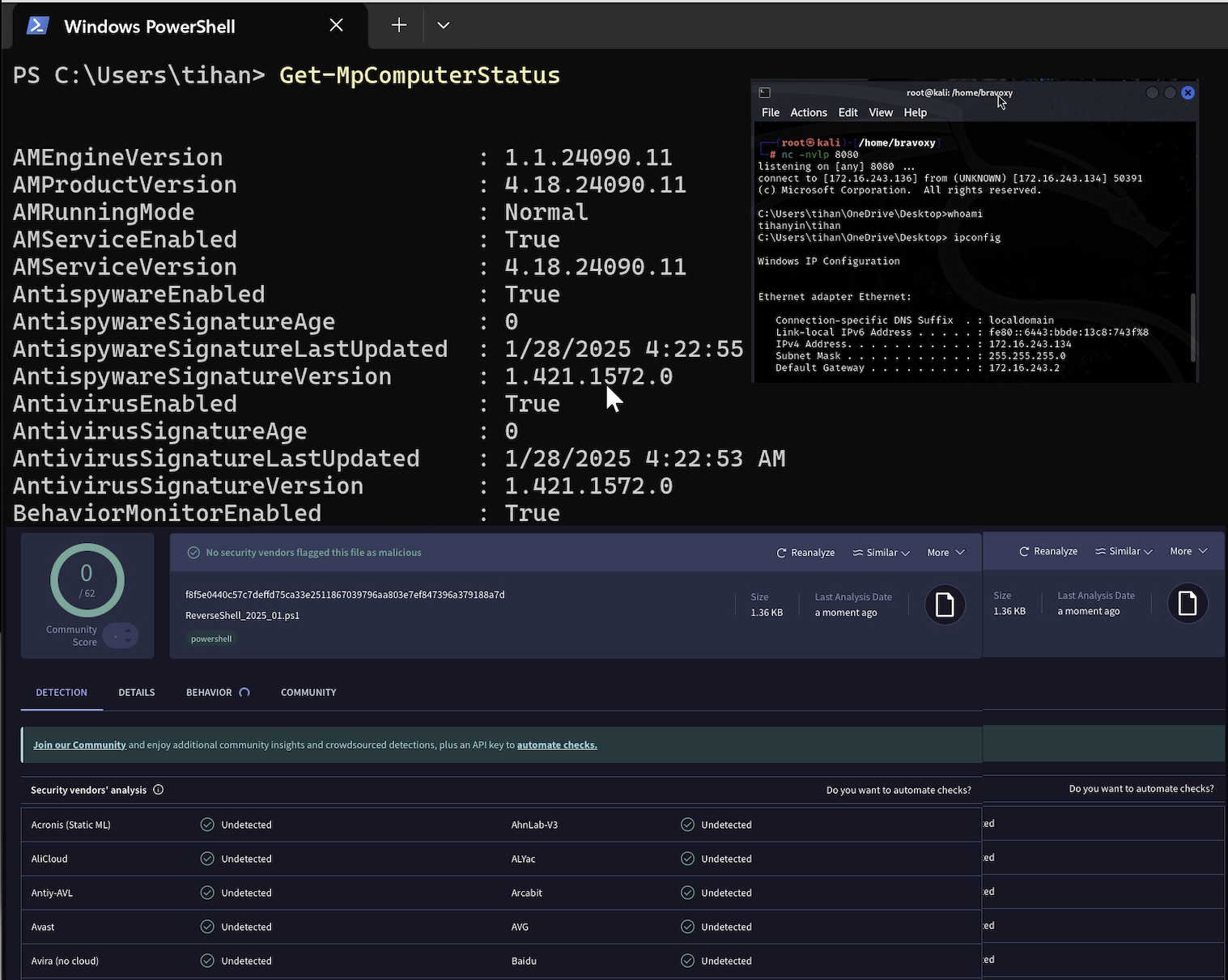Screen dimensions: 1228x980
Task: Open a new terminal tab with plus
Action: (x=399, y=26)
